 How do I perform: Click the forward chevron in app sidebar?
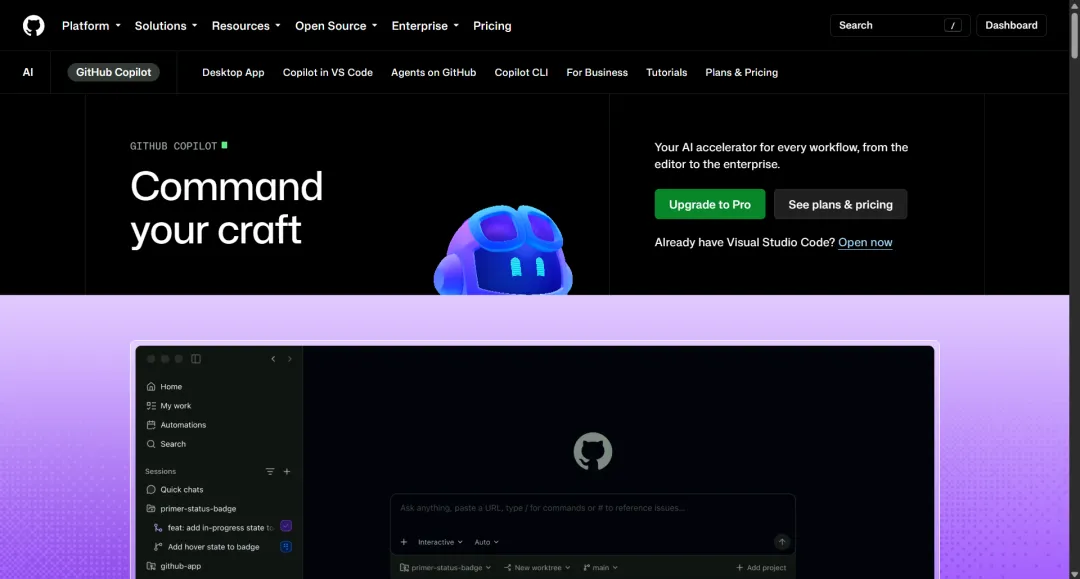pos(290,359)
